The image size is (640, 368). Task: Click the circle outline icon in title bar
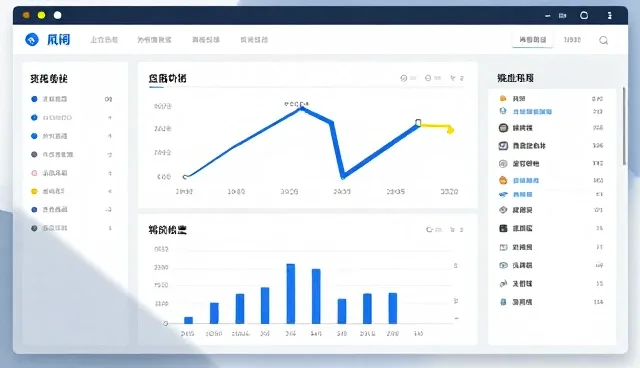(584, 16)
